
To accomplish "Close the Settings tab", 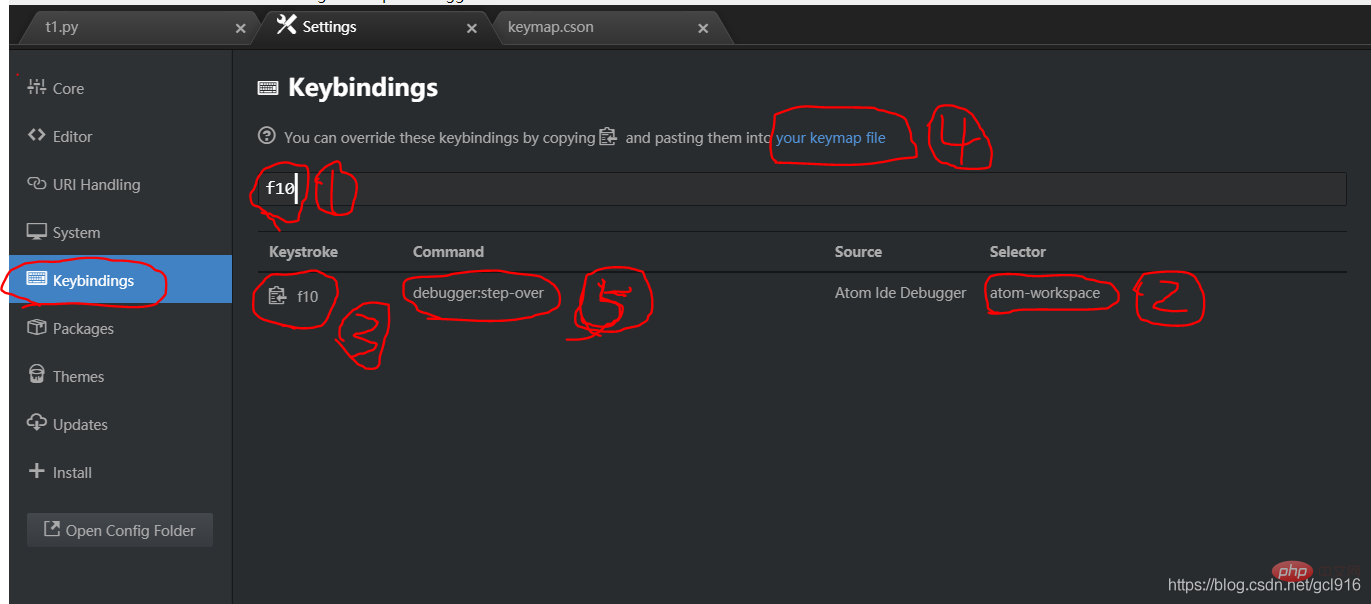I will point(472,28).
